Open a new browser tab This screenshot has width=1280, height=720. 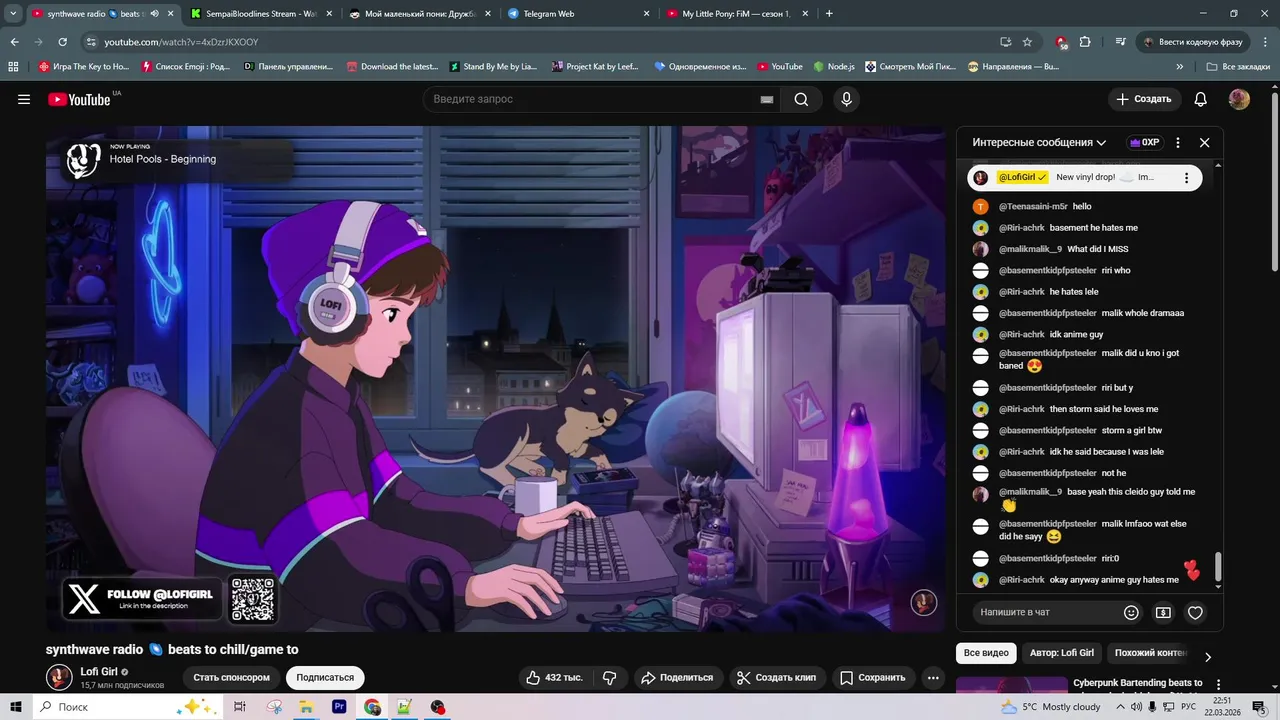pyautogui.click(x=829, y=14)
